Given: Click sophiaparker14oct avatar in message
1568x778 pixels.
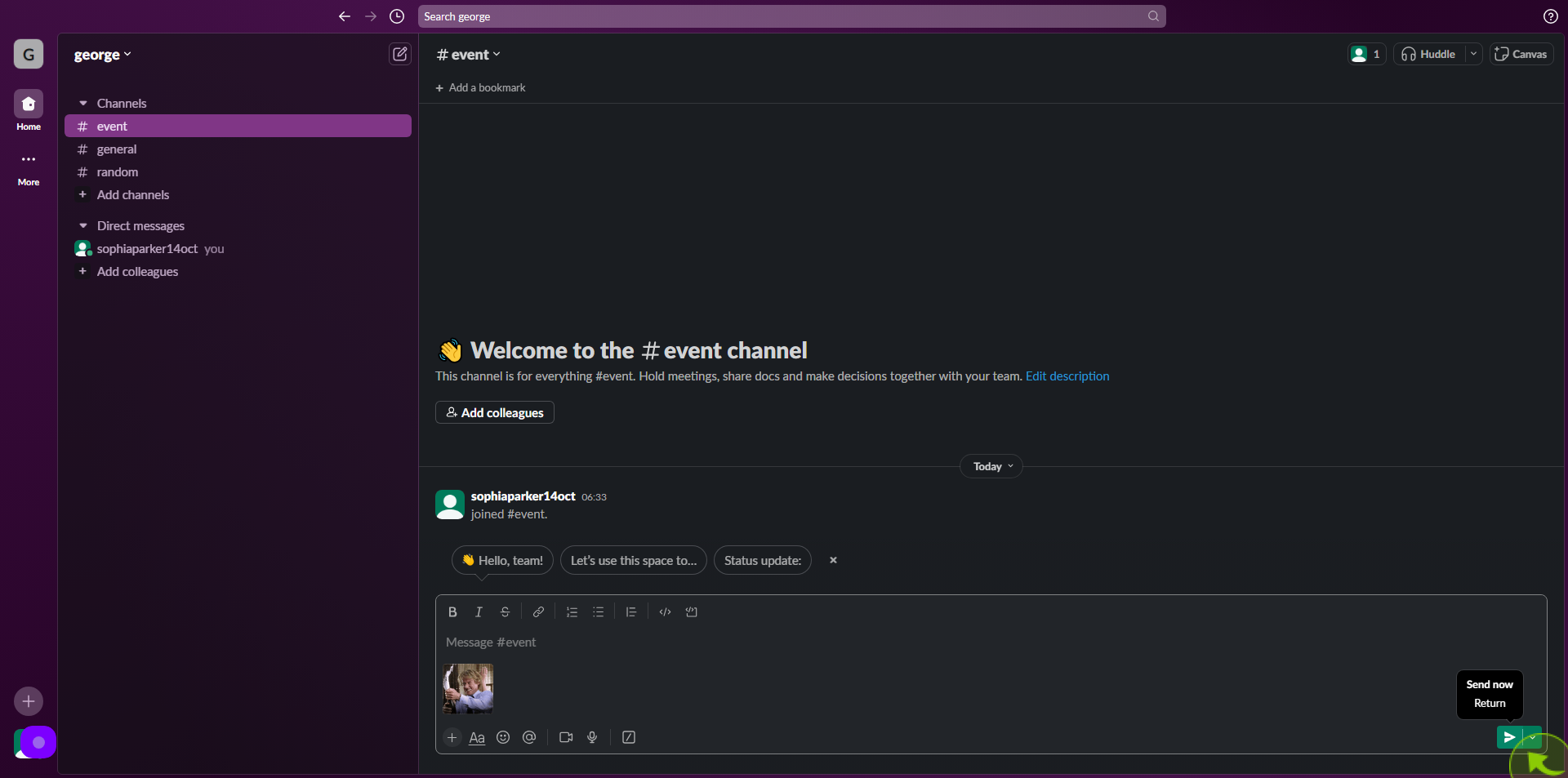Looking at the screenshot, I should (450, 505).
